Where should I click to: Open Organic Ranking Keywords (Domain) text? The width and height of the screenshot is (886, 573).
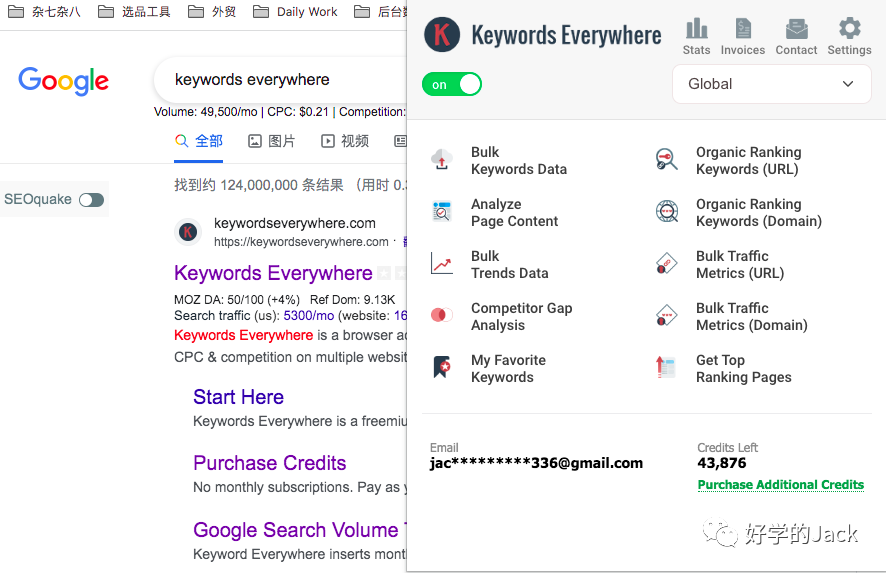tap(759, 212)
